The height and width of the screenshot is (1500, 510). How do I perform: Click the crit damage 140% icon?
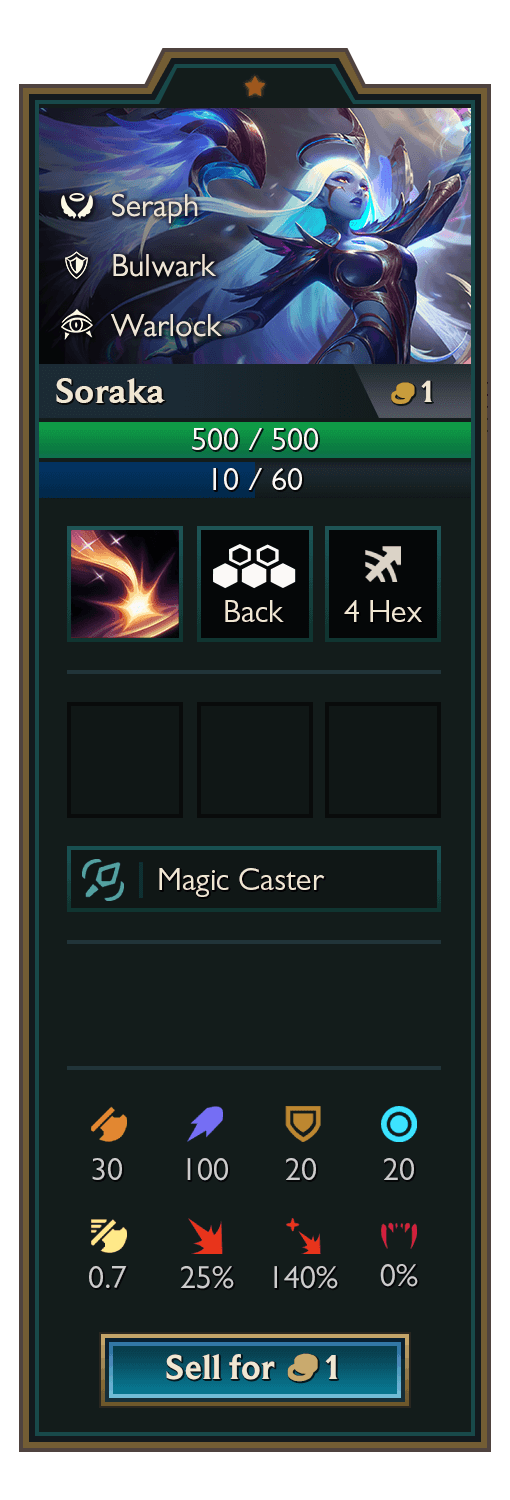click(302, 1236)
